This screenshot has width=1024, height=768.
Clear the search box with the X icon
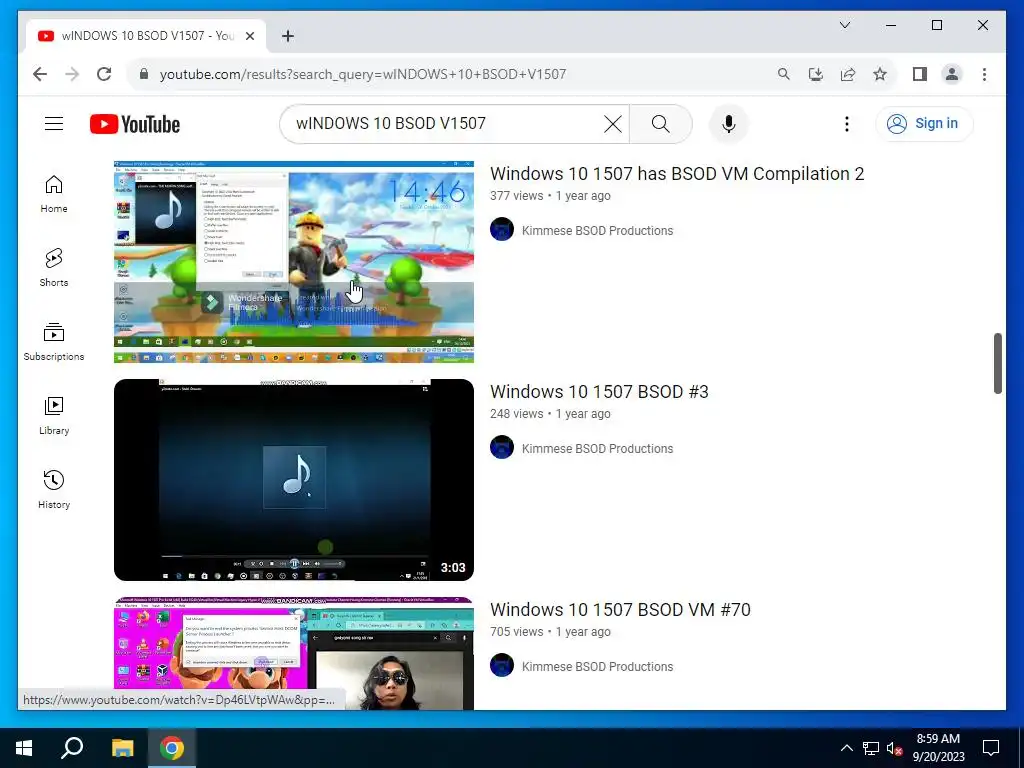click(x=613, y=123)
